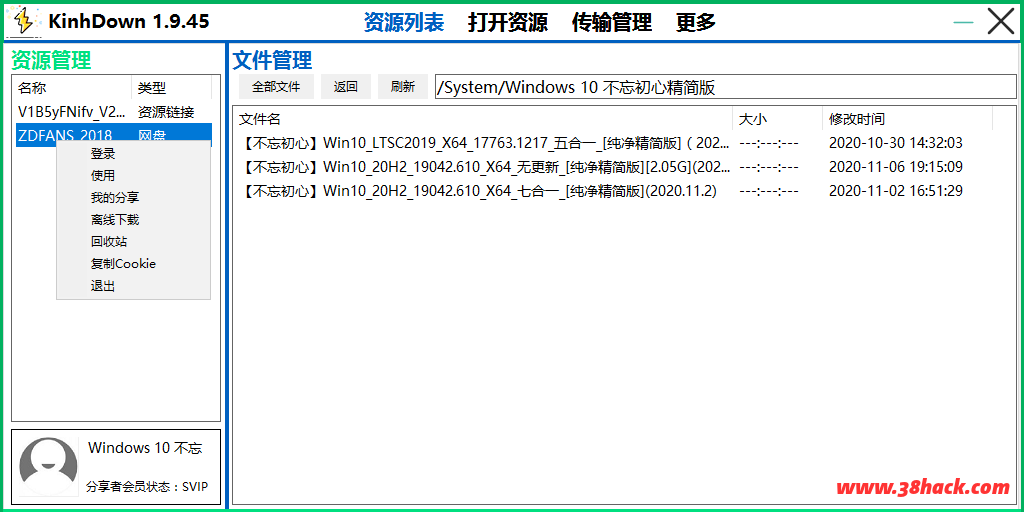Viewport: 1024px width, 512px height.
Task: Sort files by the 修改时间 column header
Action: point(857,119)
